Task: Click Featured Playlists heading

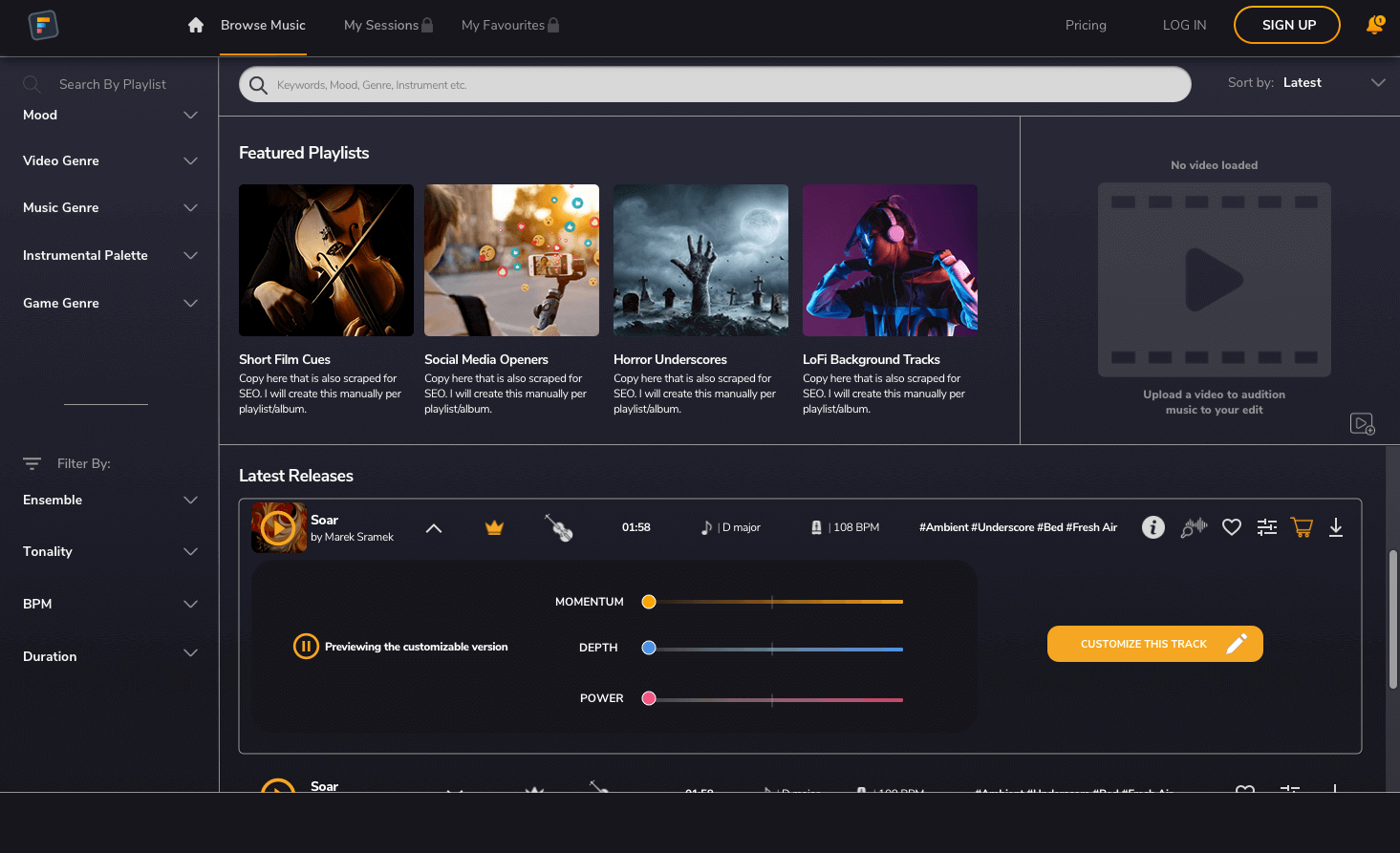Action: coord(304,153)
